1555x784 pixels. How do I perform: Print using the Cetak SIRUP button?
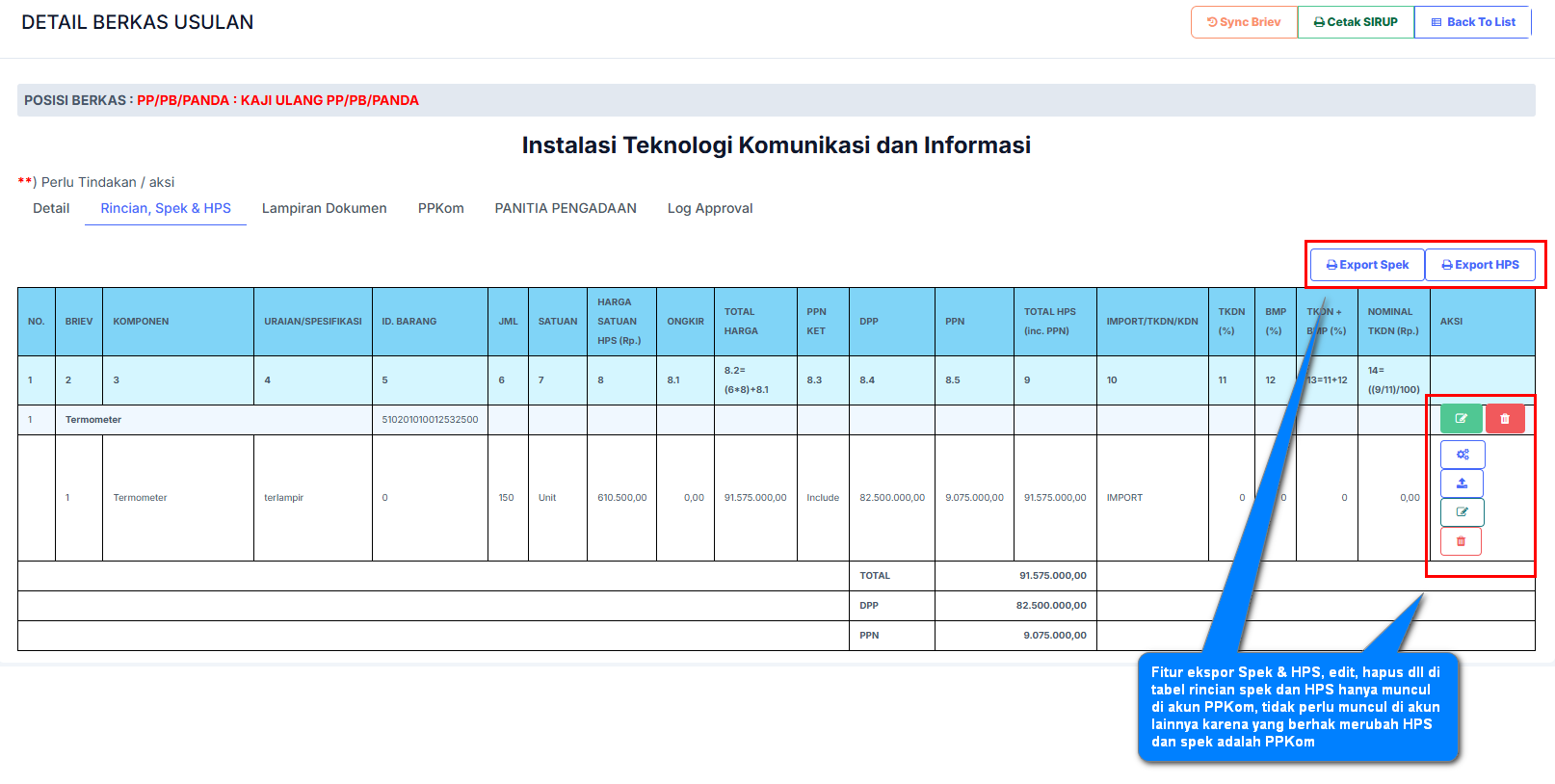tap(1356, 22)
